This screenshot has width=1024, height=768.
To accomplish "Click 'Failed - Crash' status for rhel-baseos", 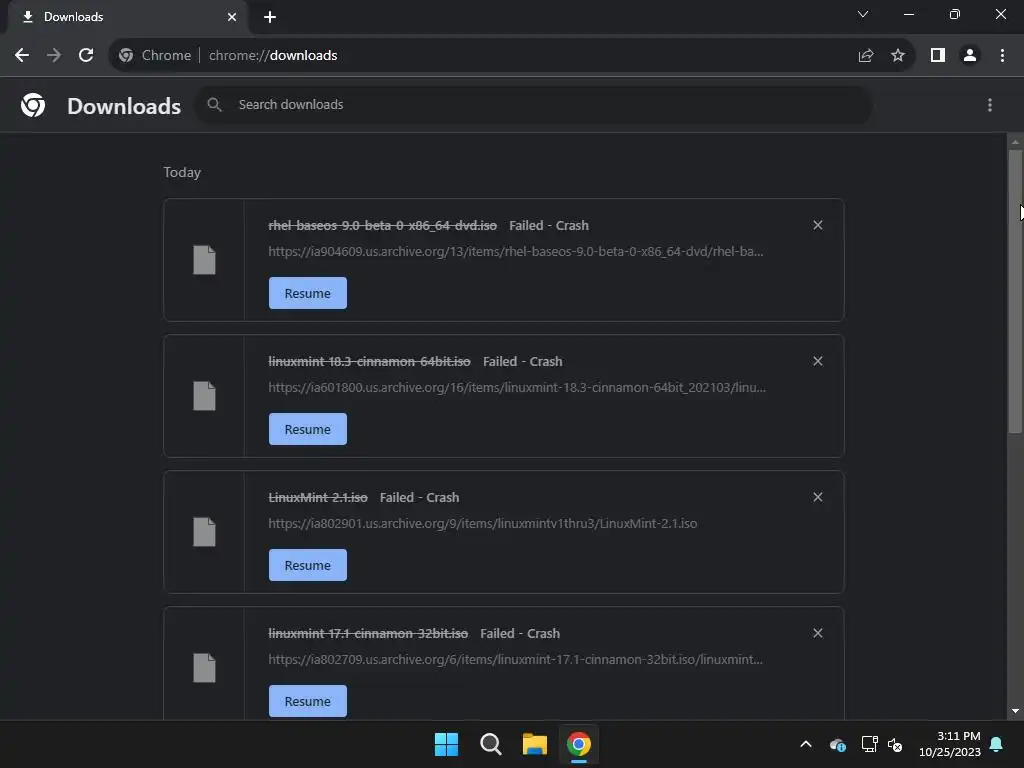I will coord(549,225).
